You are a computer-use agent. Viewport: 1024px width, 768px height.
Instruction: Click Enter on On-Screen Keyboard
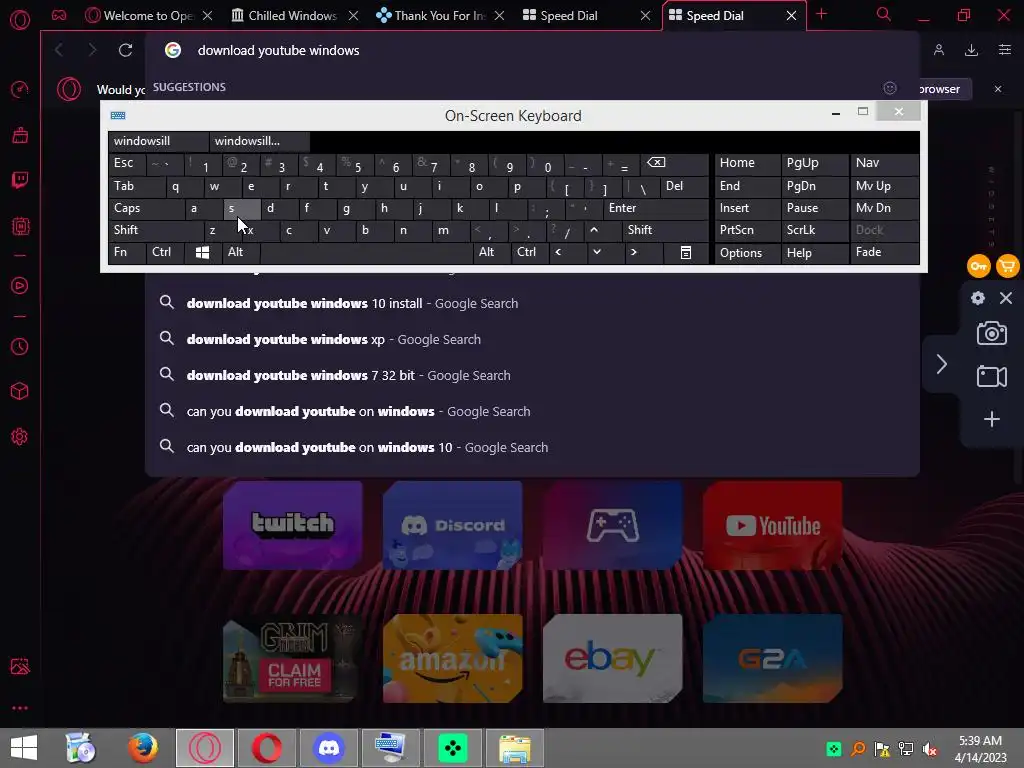pyautogui.click(x=655, y=208)
